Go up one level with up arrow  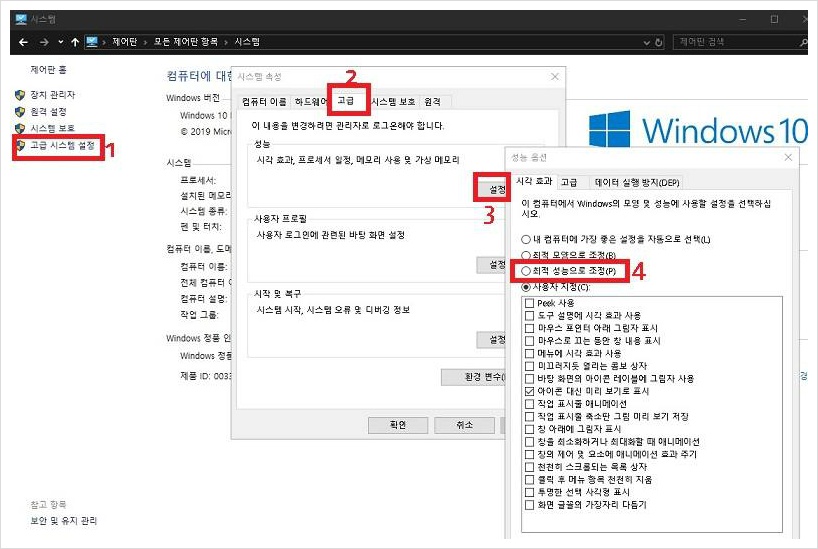coord(75,42)
